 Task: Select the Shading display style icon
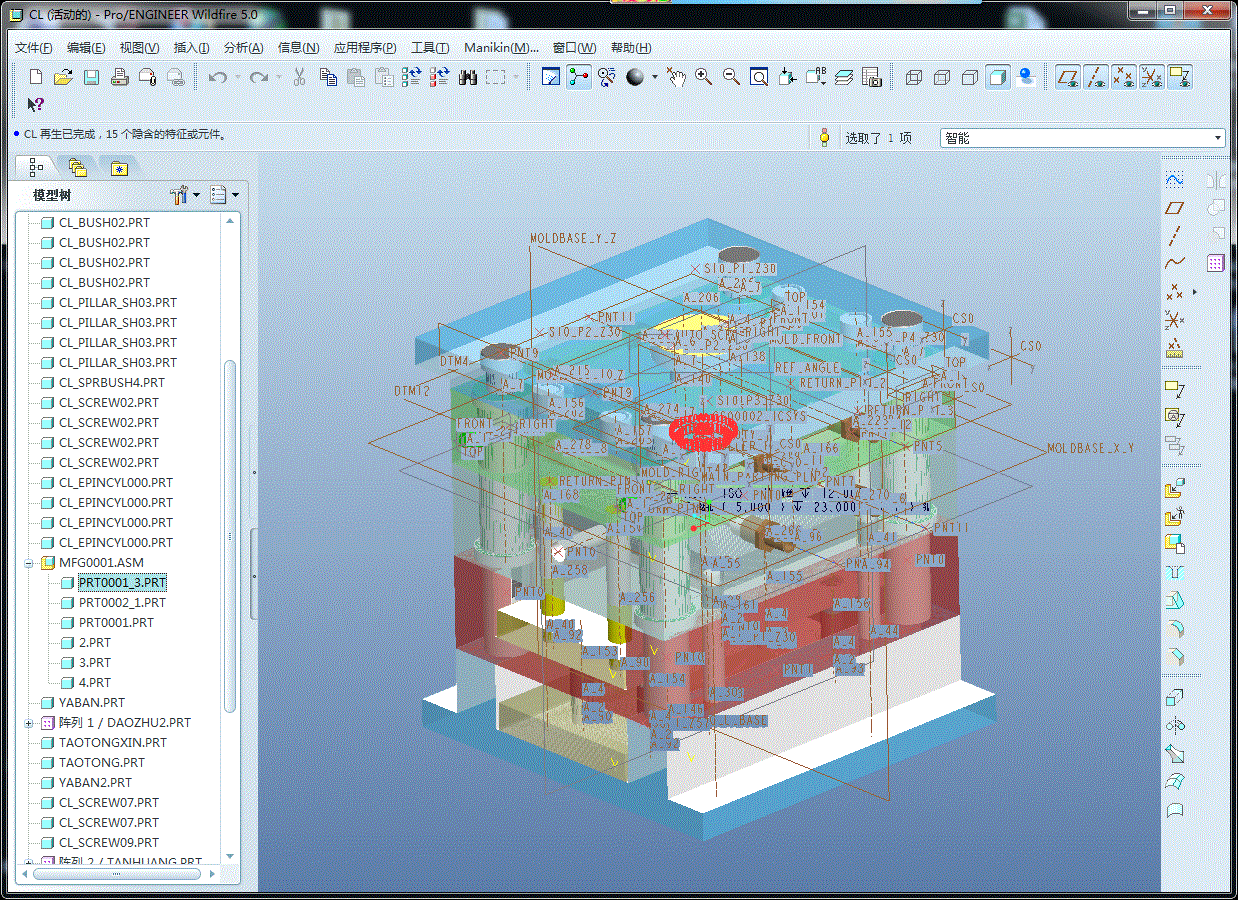click(x=997, y=77)
